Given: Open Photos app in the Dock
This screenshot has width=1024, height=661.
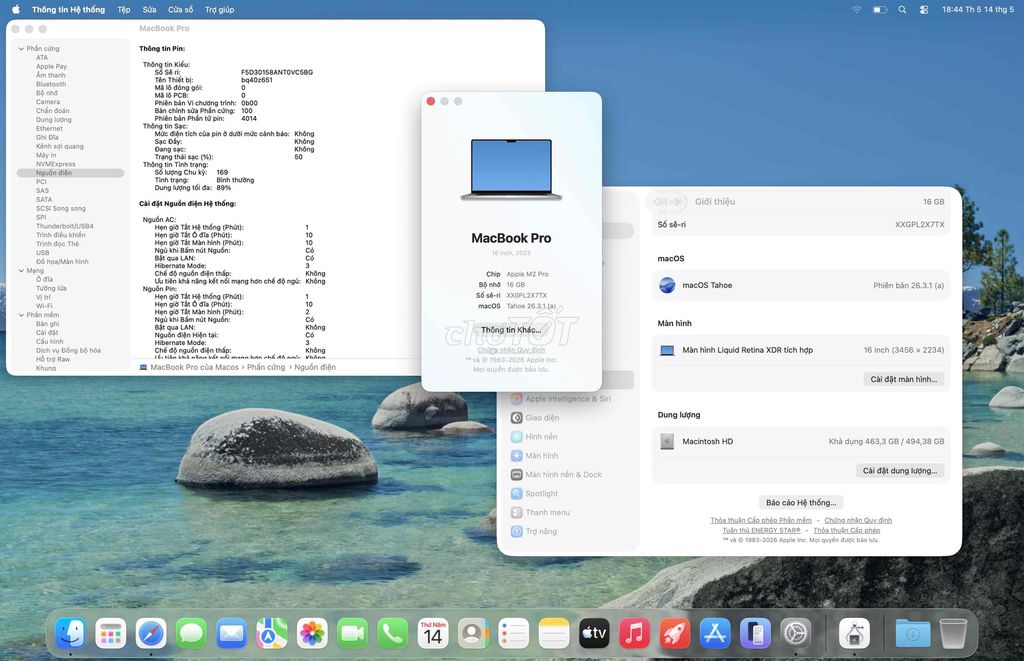Looking at the screenshot, I should 312,633.
